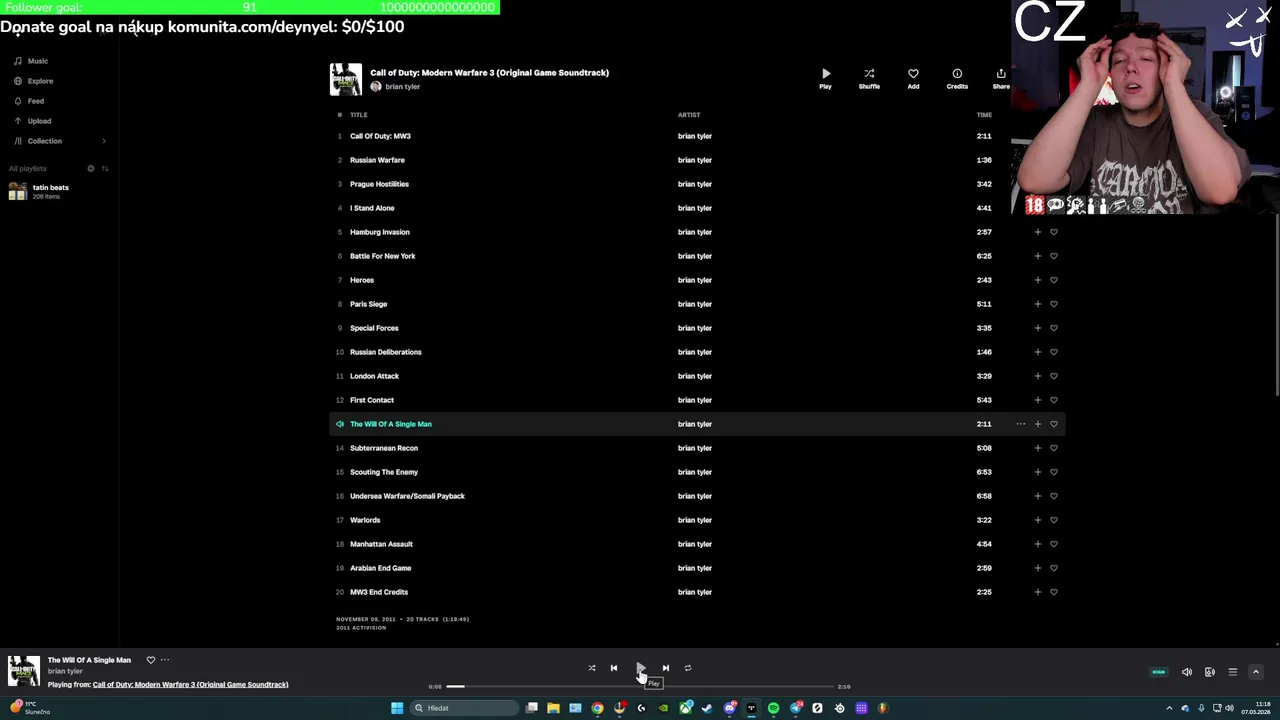Select track Call Of Duty: MW3
The height and width of the screenshot is (720, 1280).
pos(380,136)
